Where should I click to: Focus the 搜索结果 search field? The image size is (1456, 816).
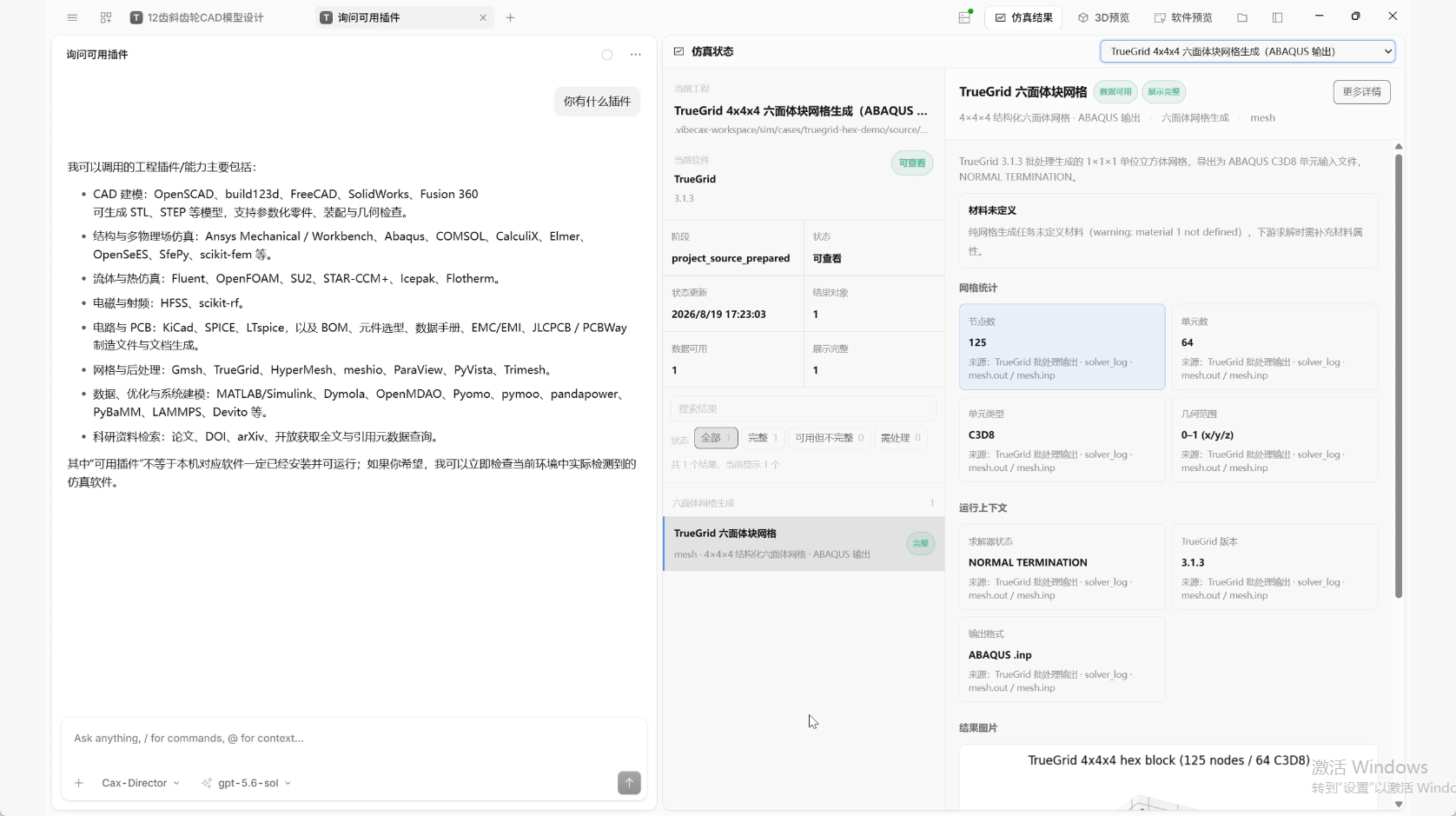804,408
